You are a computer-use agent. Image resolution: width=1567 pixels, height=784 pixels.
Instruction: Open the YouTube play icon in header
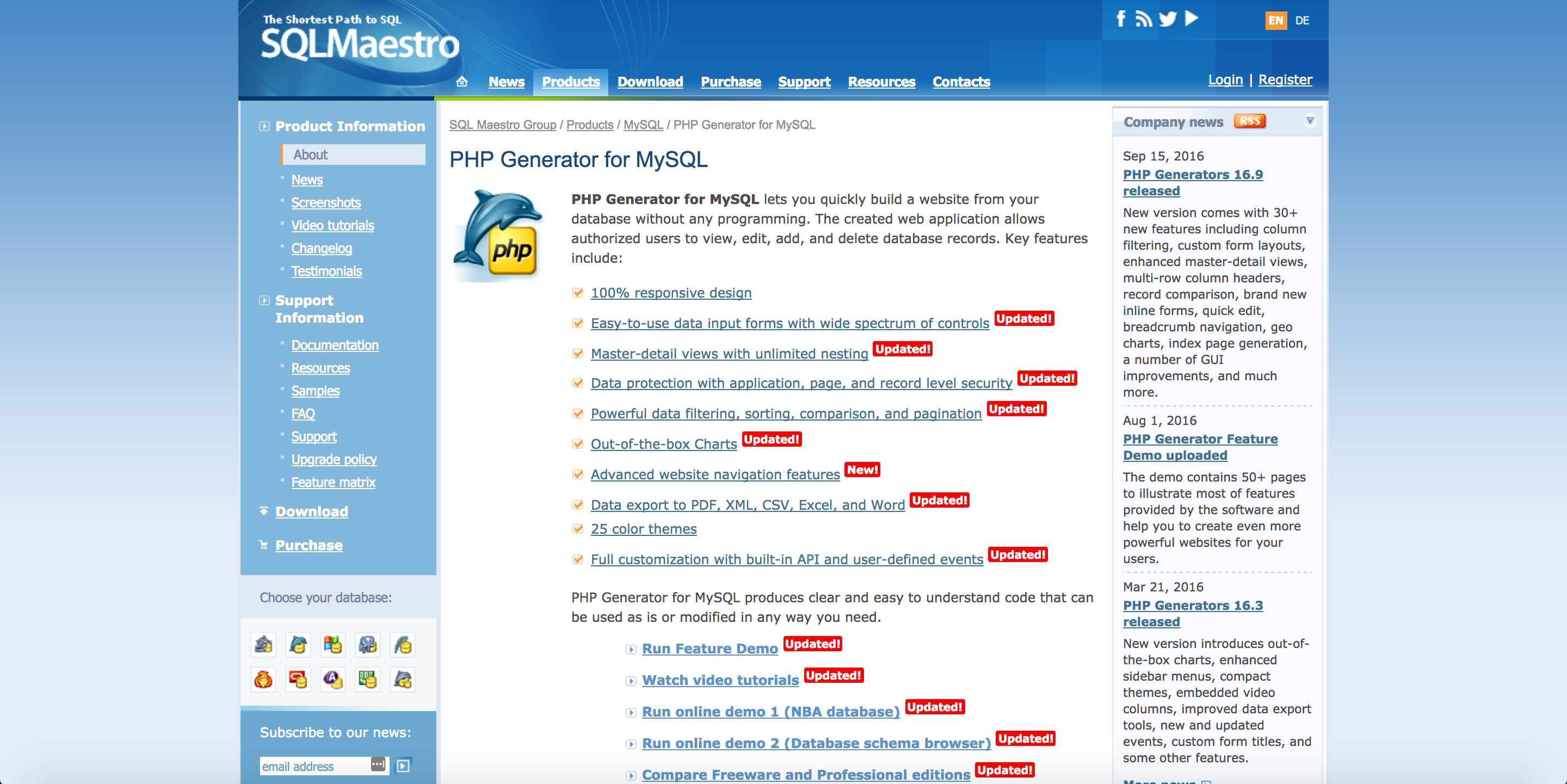tap(1192, 19)
